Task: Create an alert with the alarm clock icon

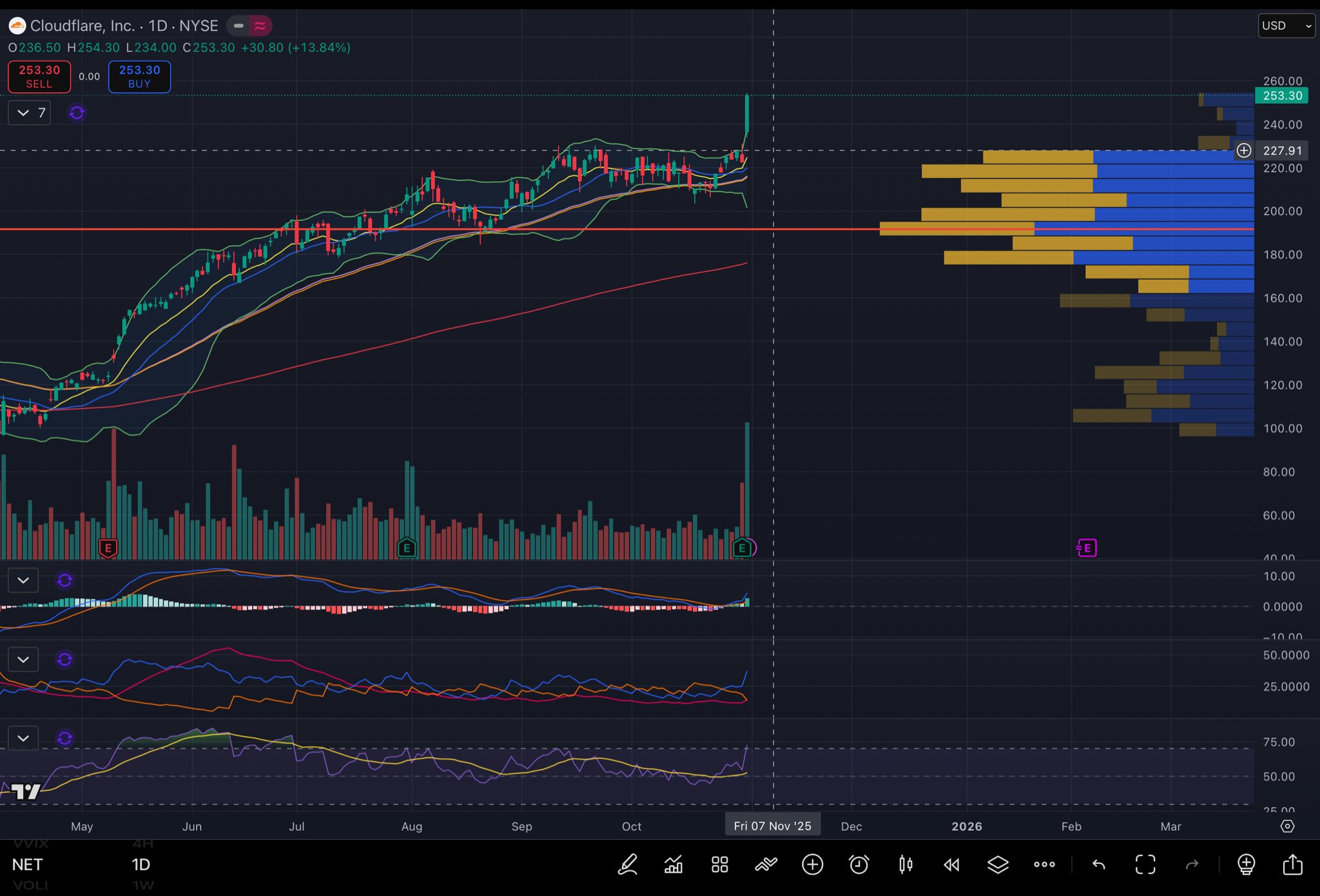Action: tap(859, 864)
